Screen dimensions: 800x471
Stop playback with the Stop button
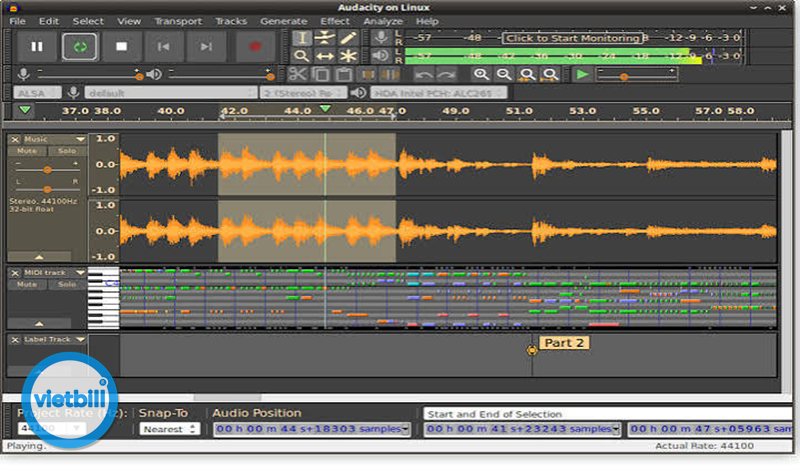point(121,46)
